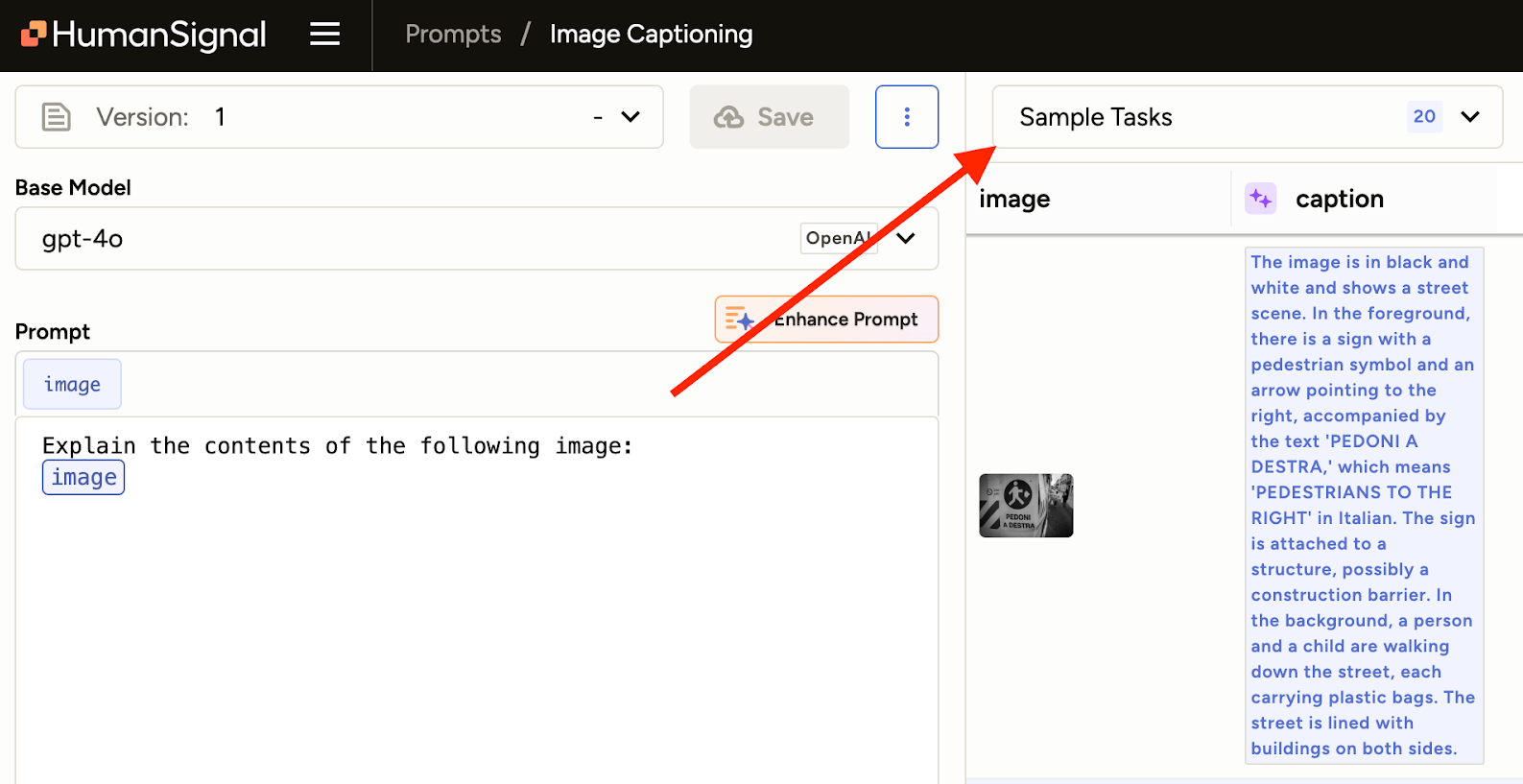The width and height of the screenshot is (1523, 784).
Task: Click the Save button
Action: click(x=769, y=117)
